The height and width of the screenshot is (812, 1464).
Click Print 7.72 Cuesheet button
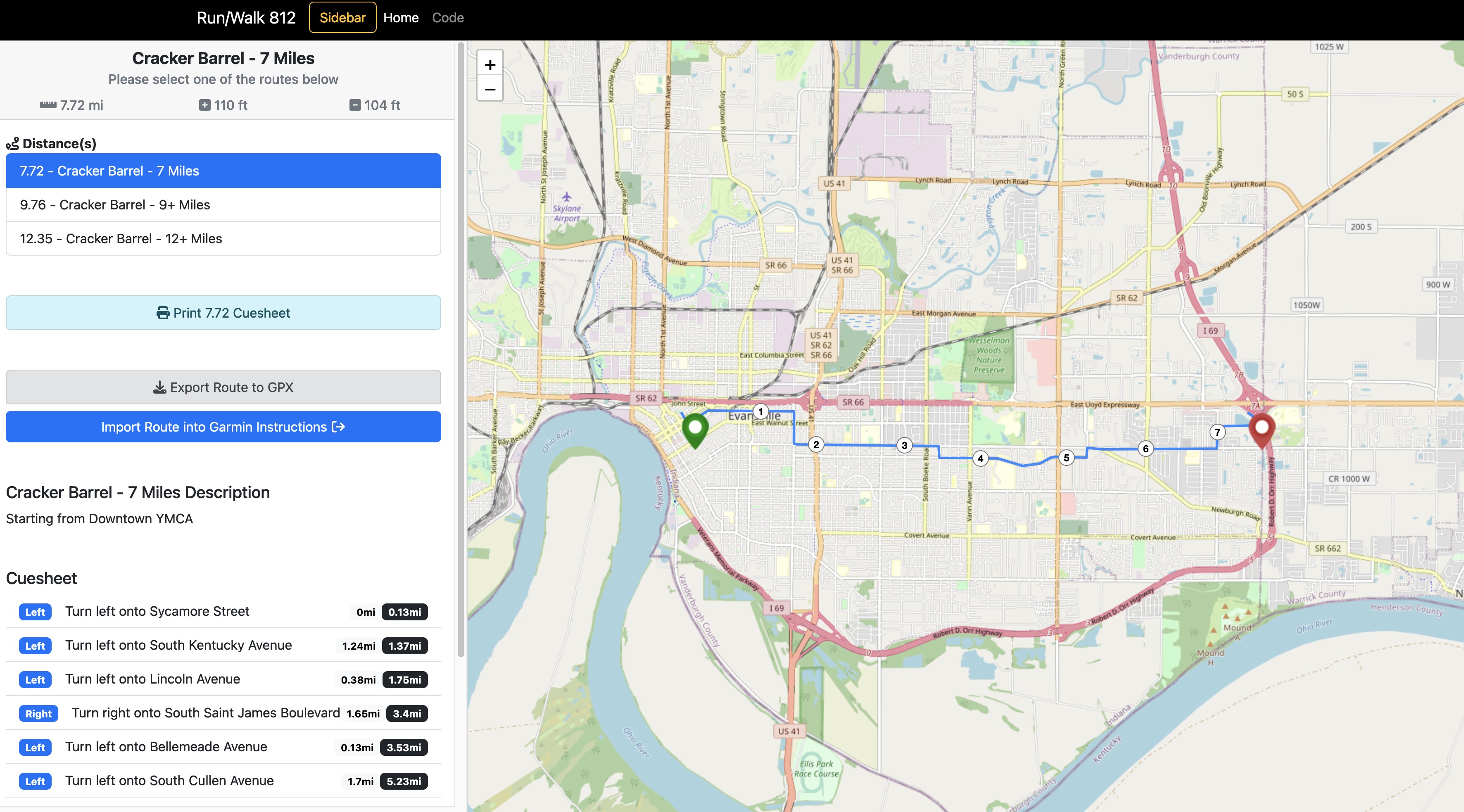[223, 312]
